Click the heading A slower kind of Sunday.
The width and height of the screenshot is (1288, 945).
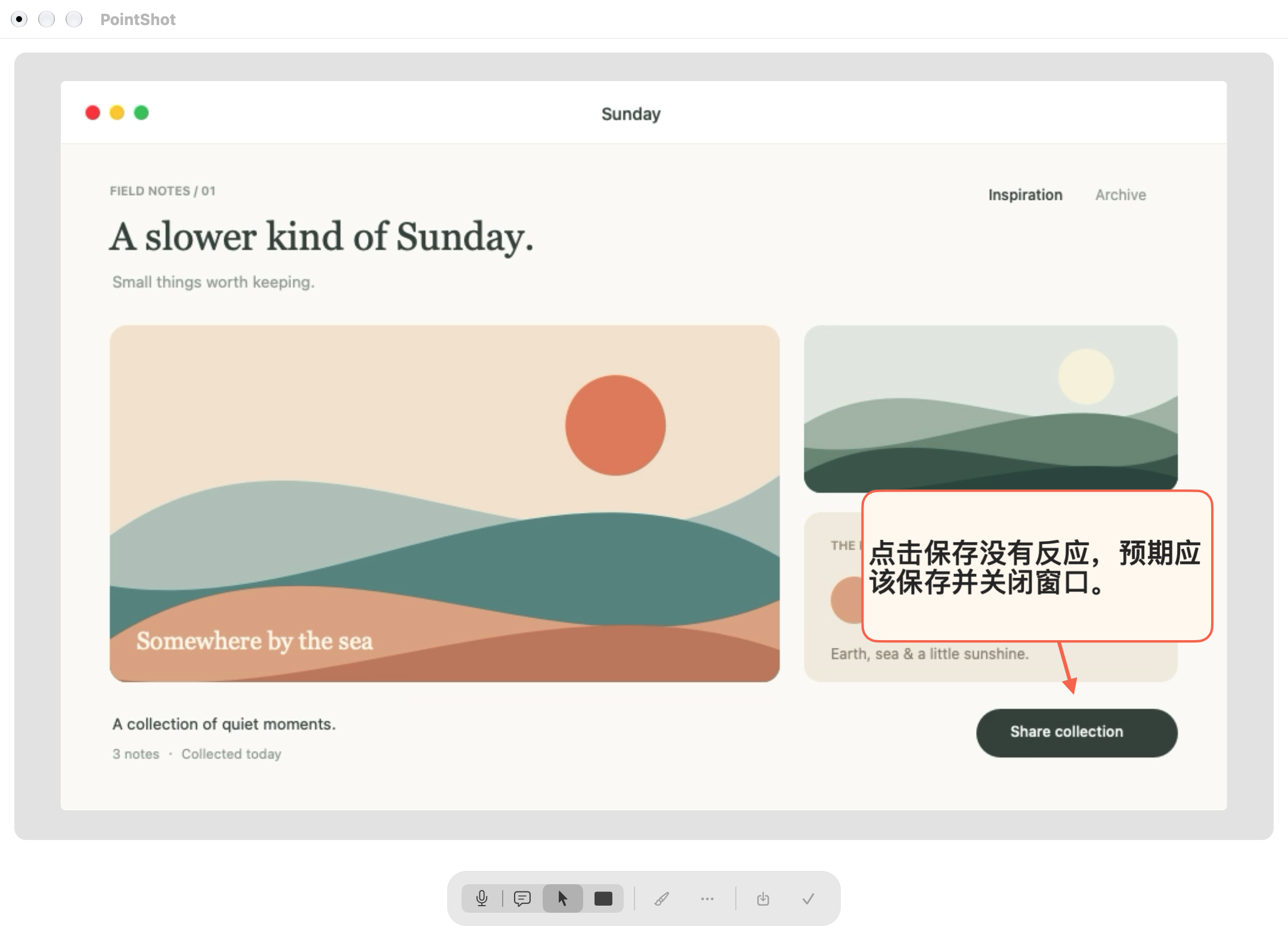[x=321, y=237]
